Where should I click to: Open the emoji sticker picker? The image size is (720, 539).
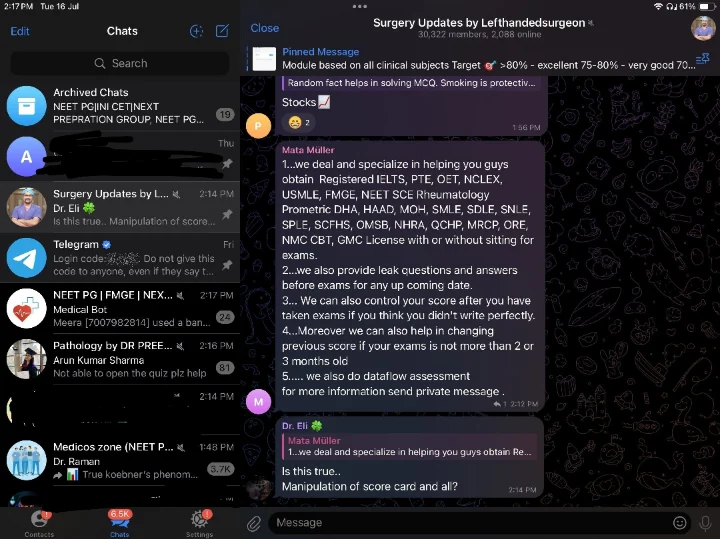click(x=680, y=522)
